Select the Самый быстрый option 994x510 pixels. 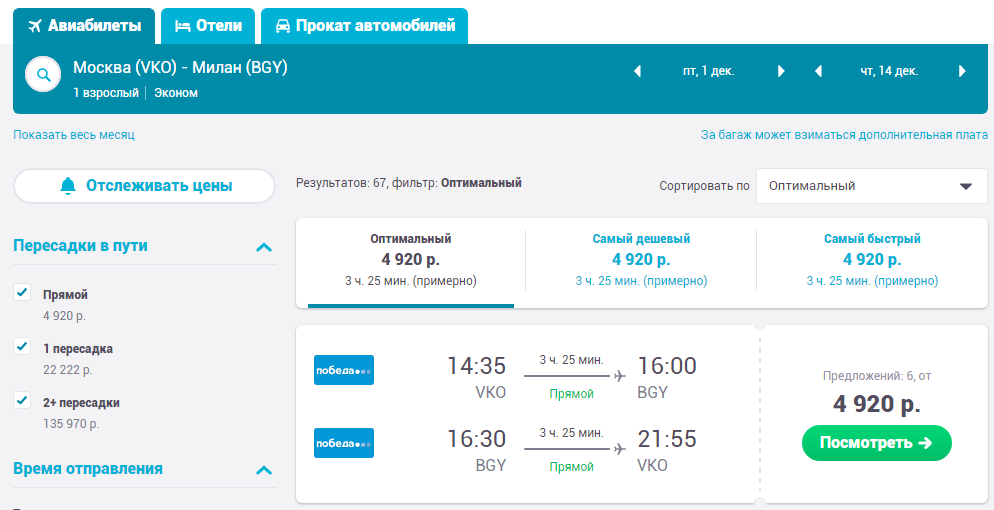872,260
